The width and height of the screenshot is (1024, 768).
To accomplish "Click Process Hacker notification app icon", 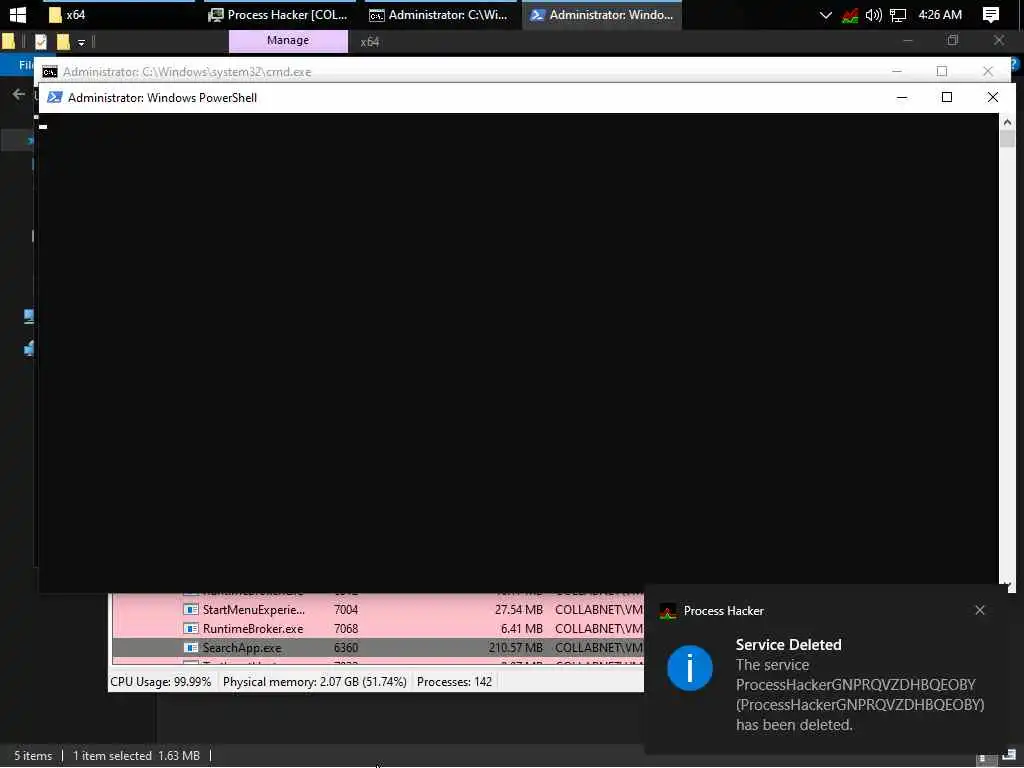I will (667, 611).
